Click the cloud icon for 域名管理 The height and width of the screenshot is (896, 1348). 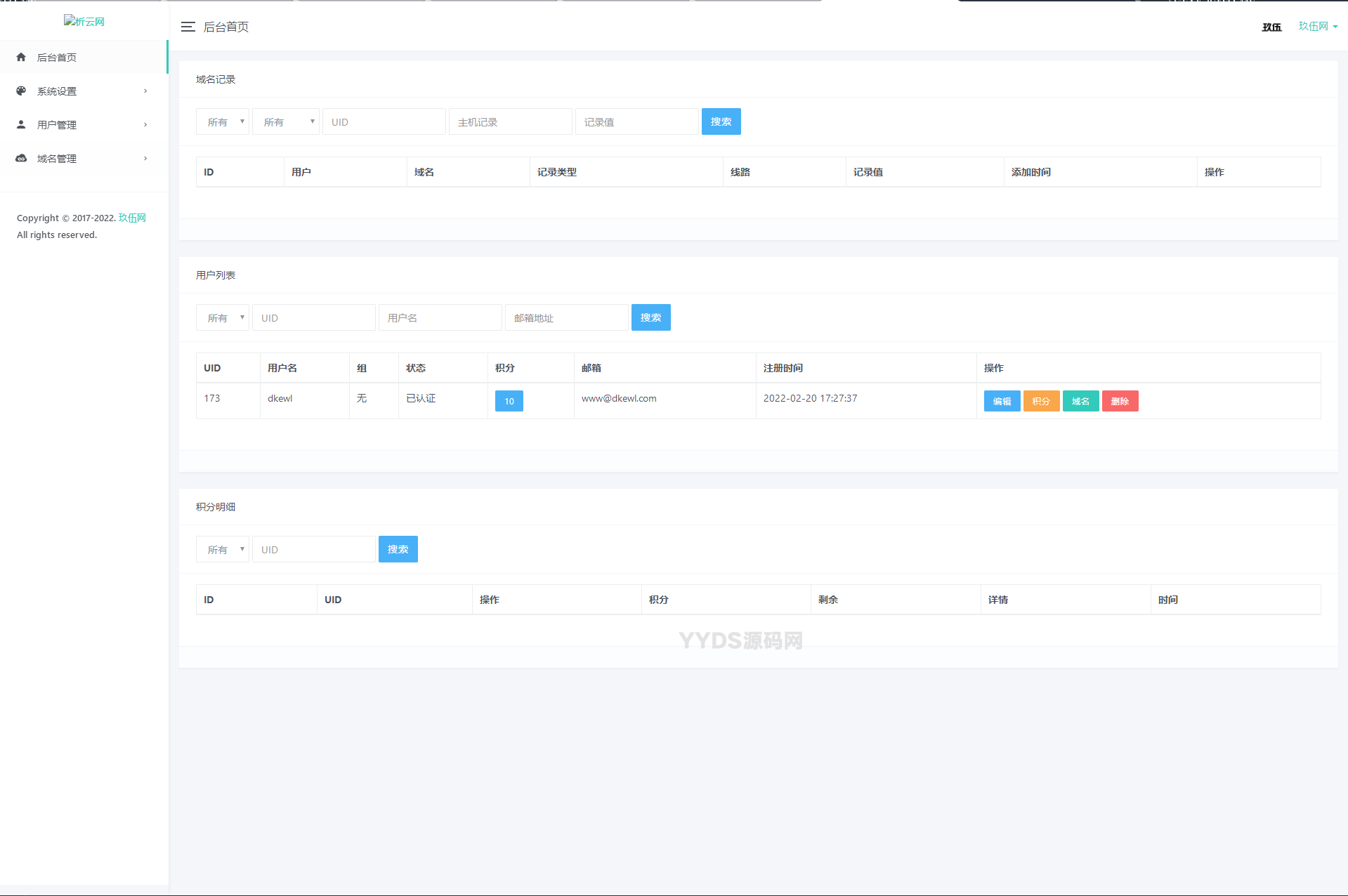(21, 159)
